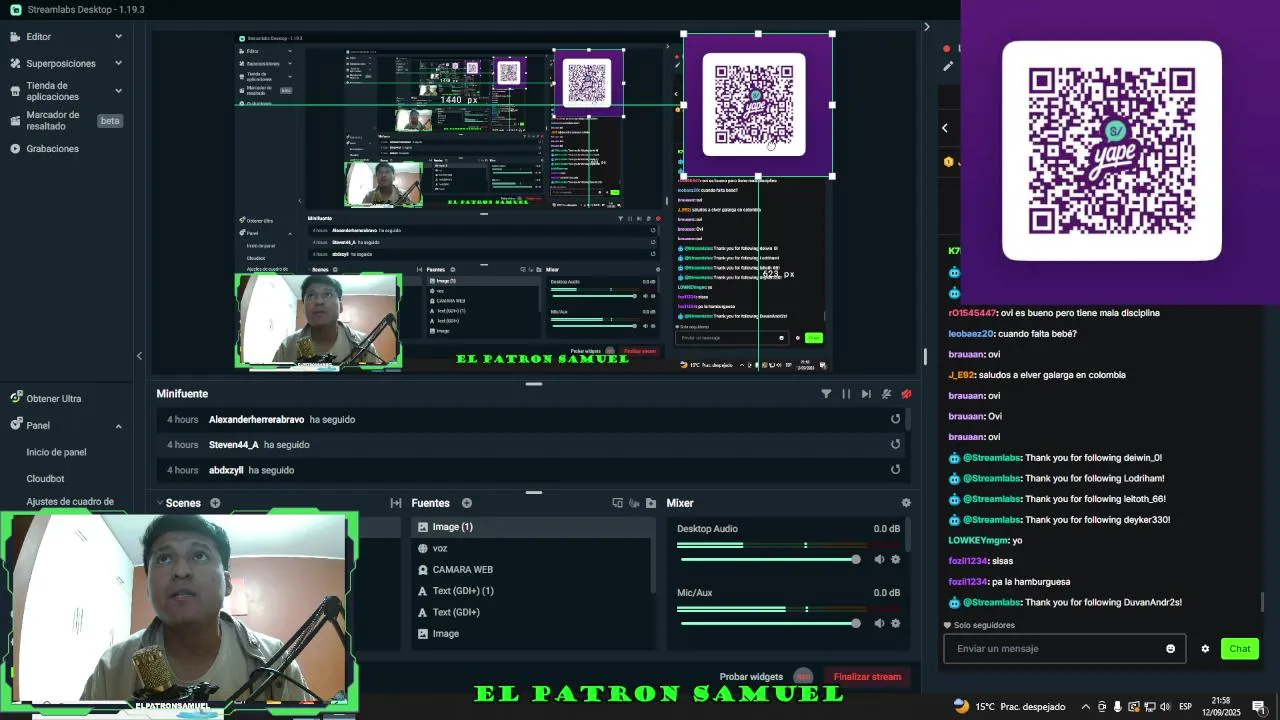Screen dimensions: 1280x720
Task: Open Desktop Audio settings gear
Action: (x=895, y=559)
